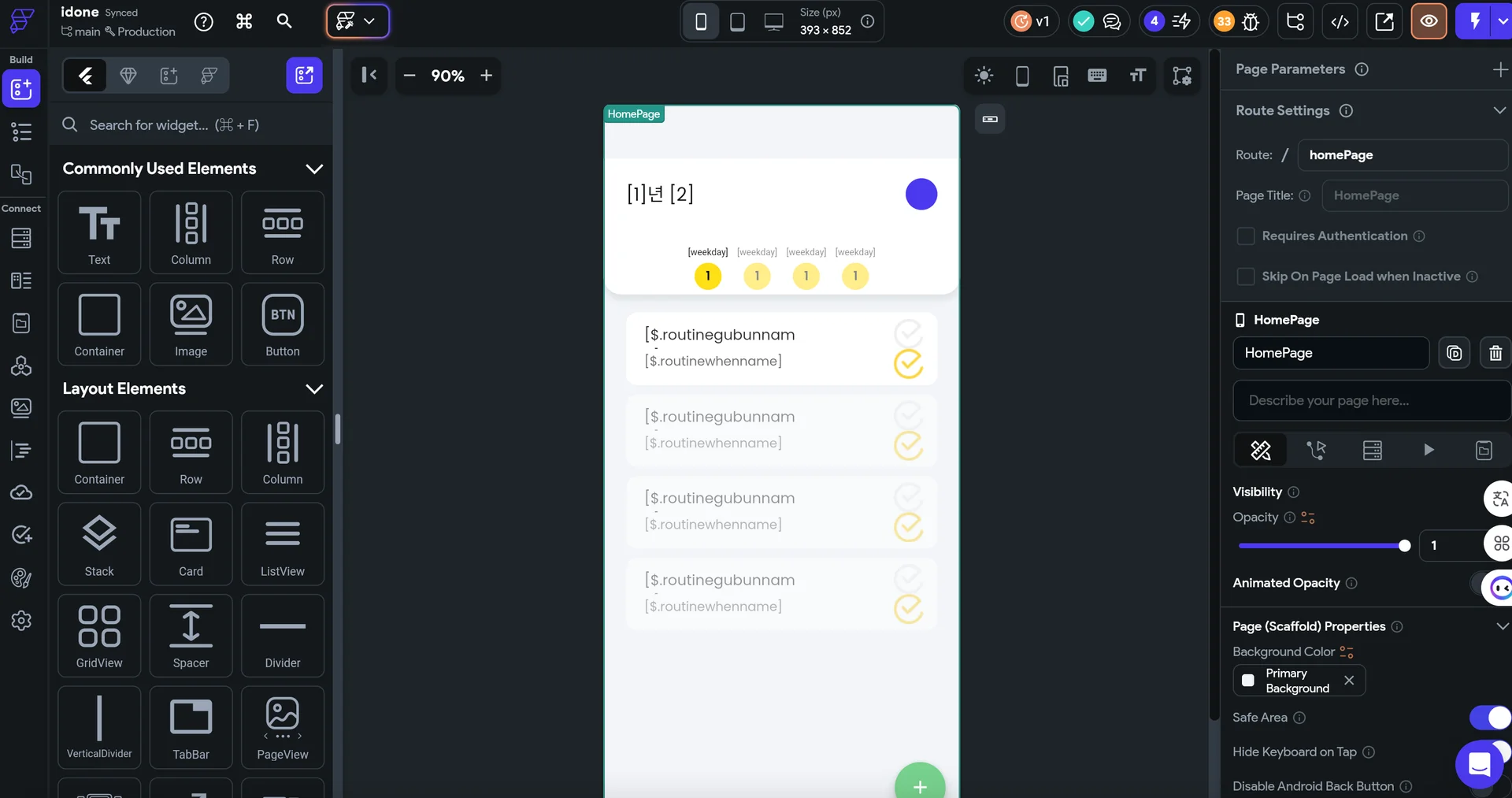The height and width of the screenshot is (798, 1512).
Task: Adjust the Opacity slider handle
Action: point(1404,546)
